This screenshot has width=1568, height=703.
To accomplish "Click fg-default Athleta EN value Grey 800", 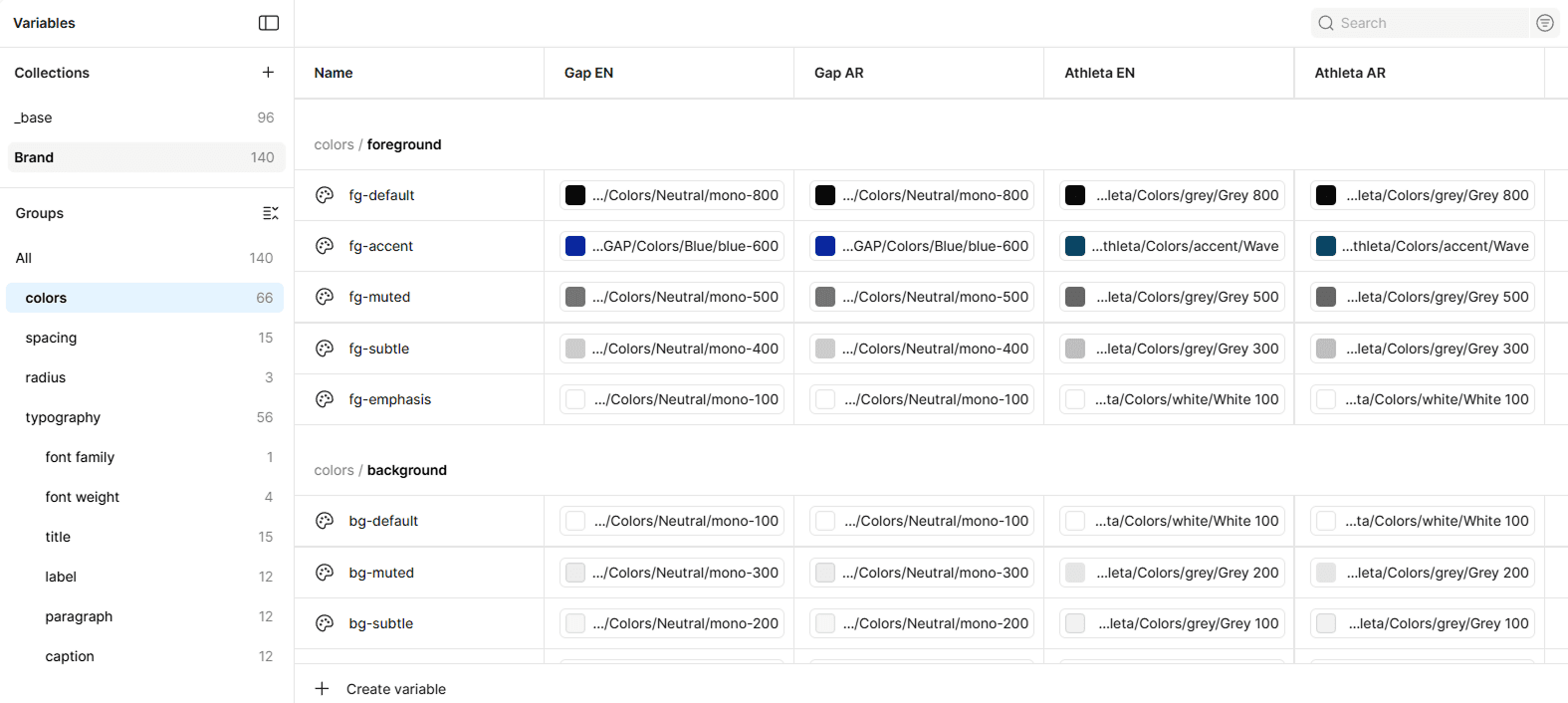I will coord(1172,195).
